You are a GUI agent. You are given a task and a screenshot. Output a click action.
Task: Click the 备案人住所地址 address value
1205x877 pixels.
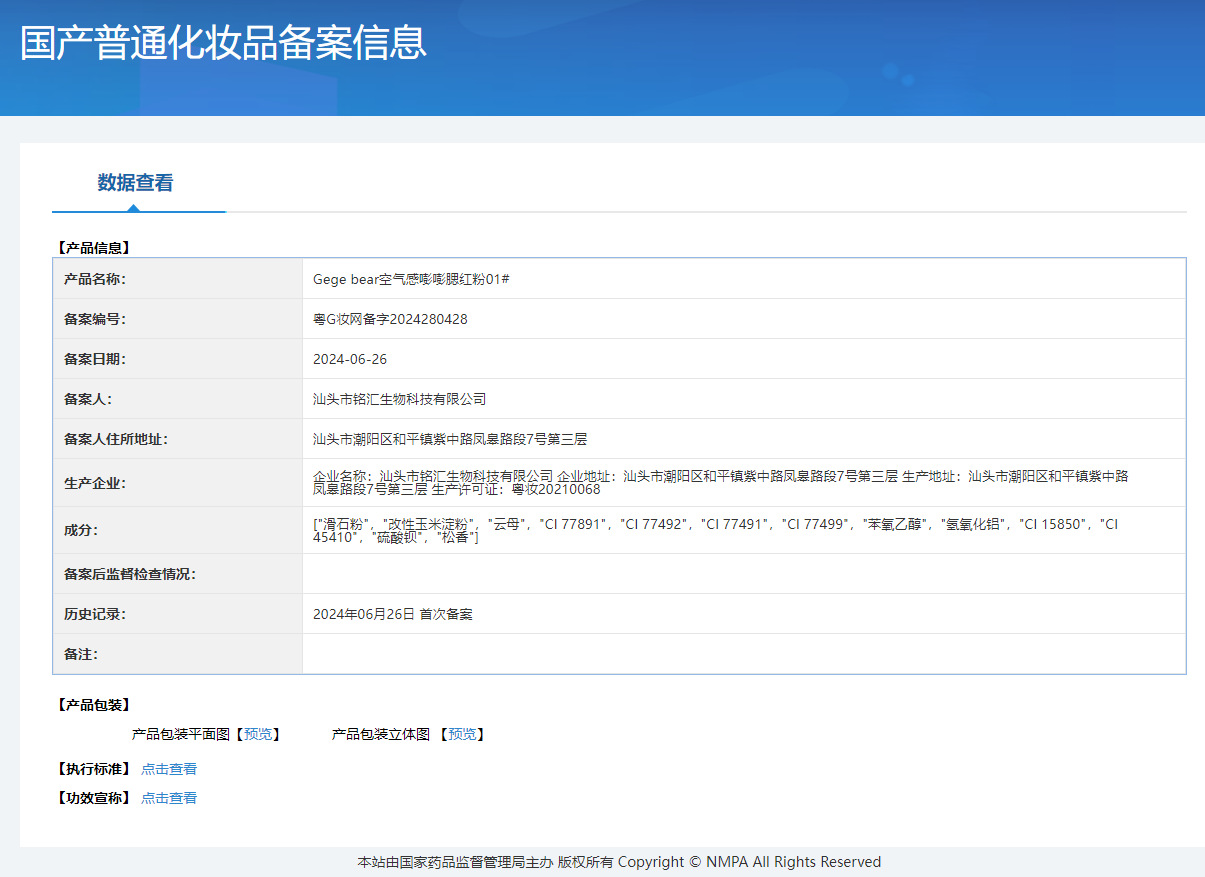click(x=450, y=439)
